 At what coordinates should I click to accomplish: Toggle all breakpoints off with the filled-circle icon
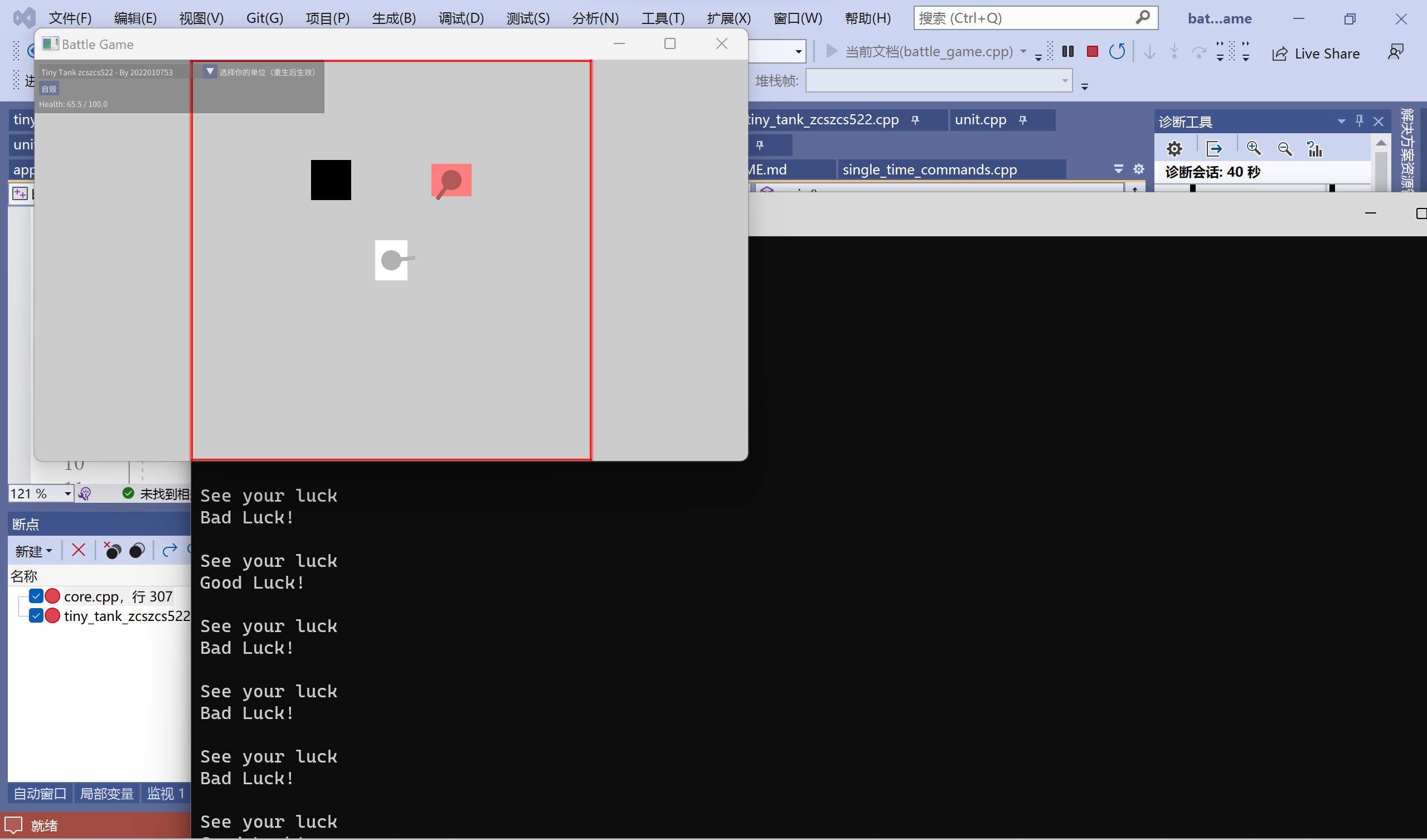pyautogui.click(x=137, y=550)
